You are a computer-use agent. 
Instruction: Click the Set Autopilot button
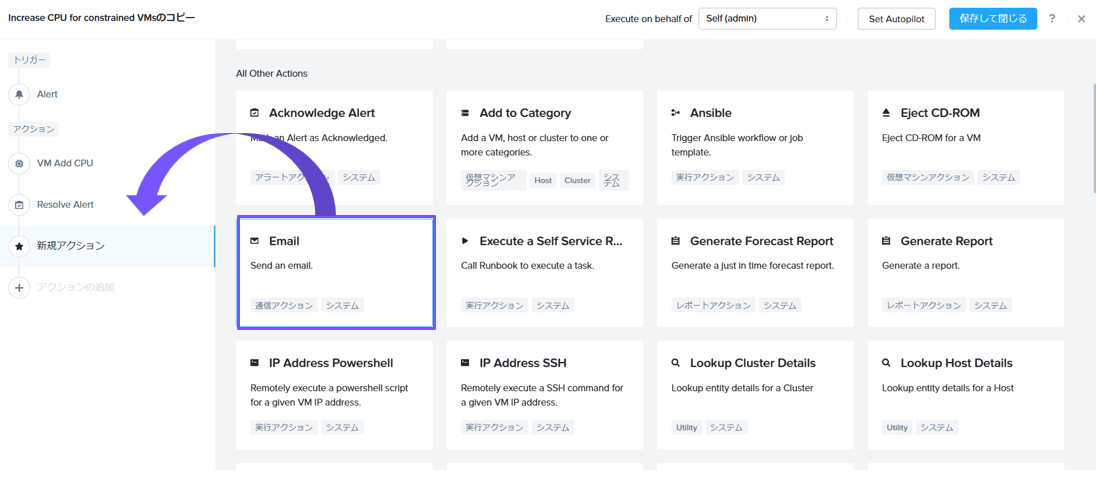coord(896,19)
